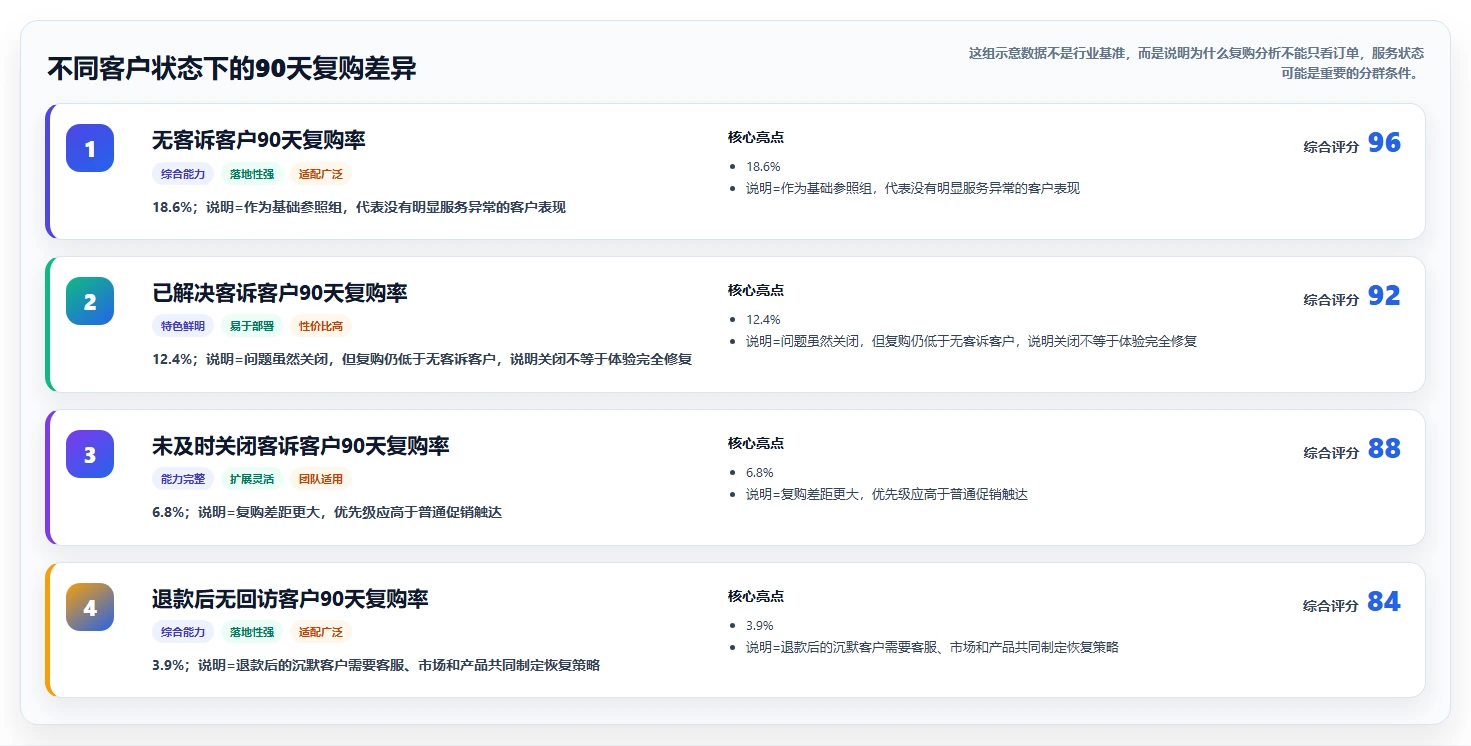
Task: Click the bullet 说明=复购差距更大 under 核心亮点
Action: tap(887, 494)
